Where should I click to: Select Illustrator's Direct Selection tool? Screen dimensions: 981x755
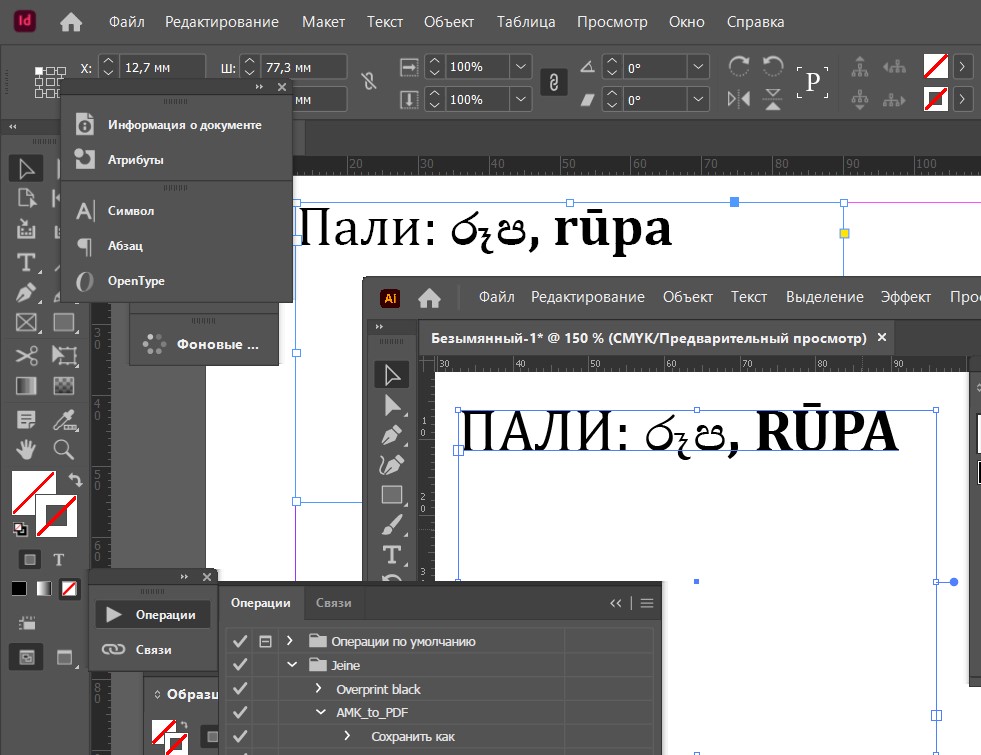[391, 405]
